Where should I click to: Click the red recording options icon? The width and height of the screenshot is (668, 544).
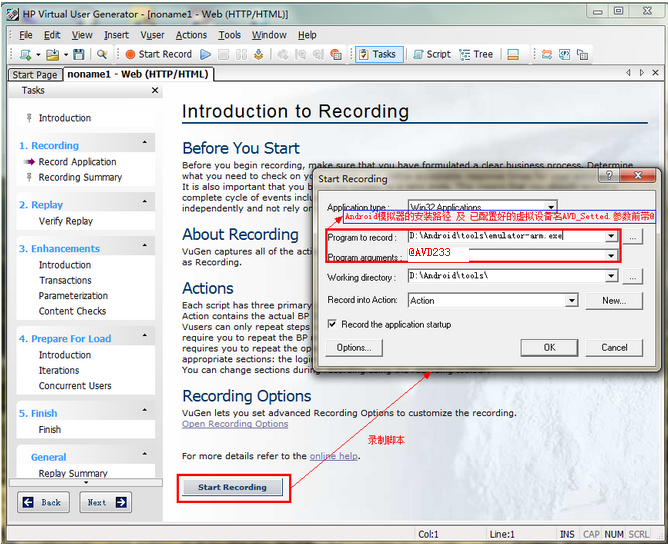(336, 55)
